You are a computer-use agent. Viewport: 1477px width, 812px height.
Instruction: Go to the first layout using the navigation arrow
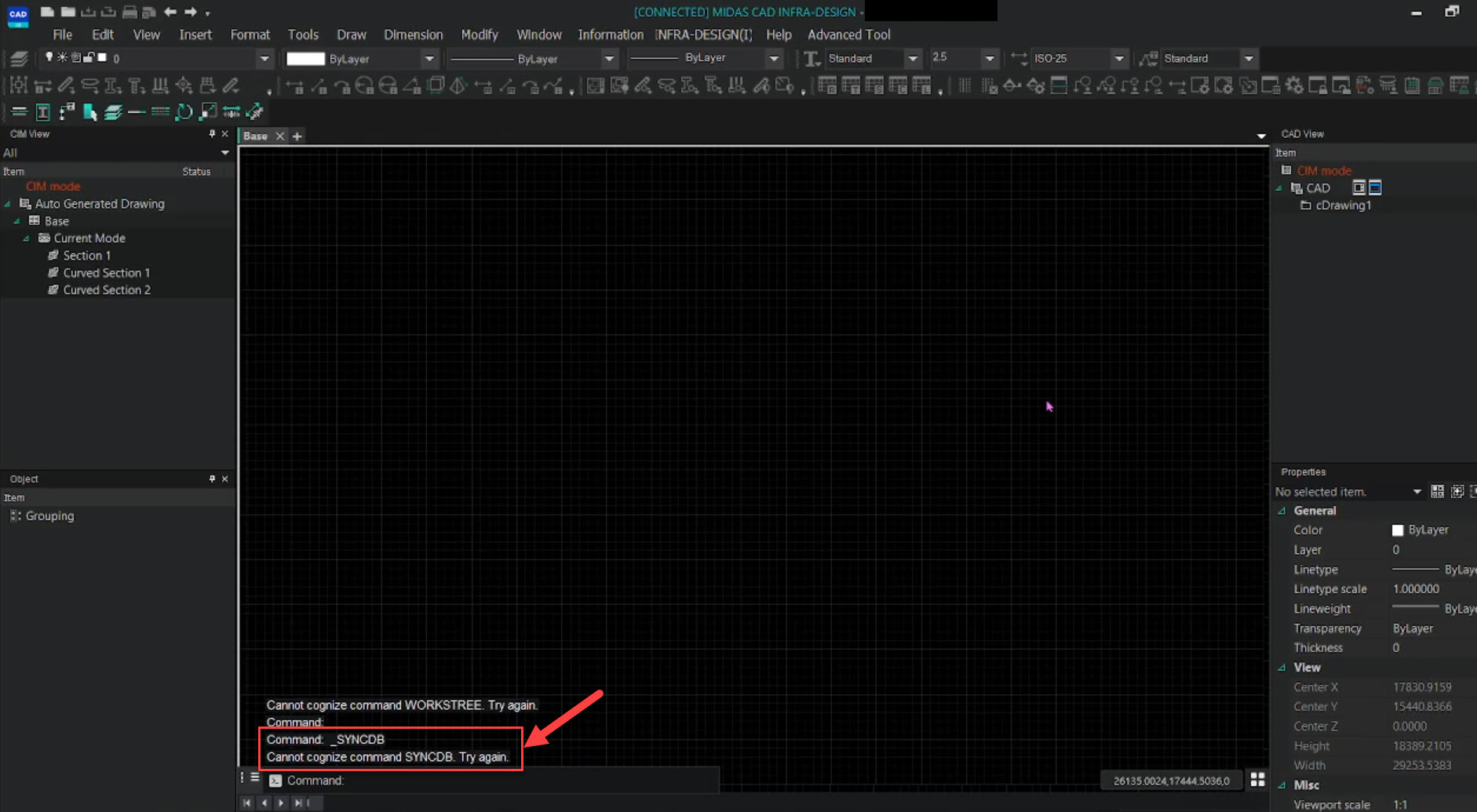pos(247,803)
